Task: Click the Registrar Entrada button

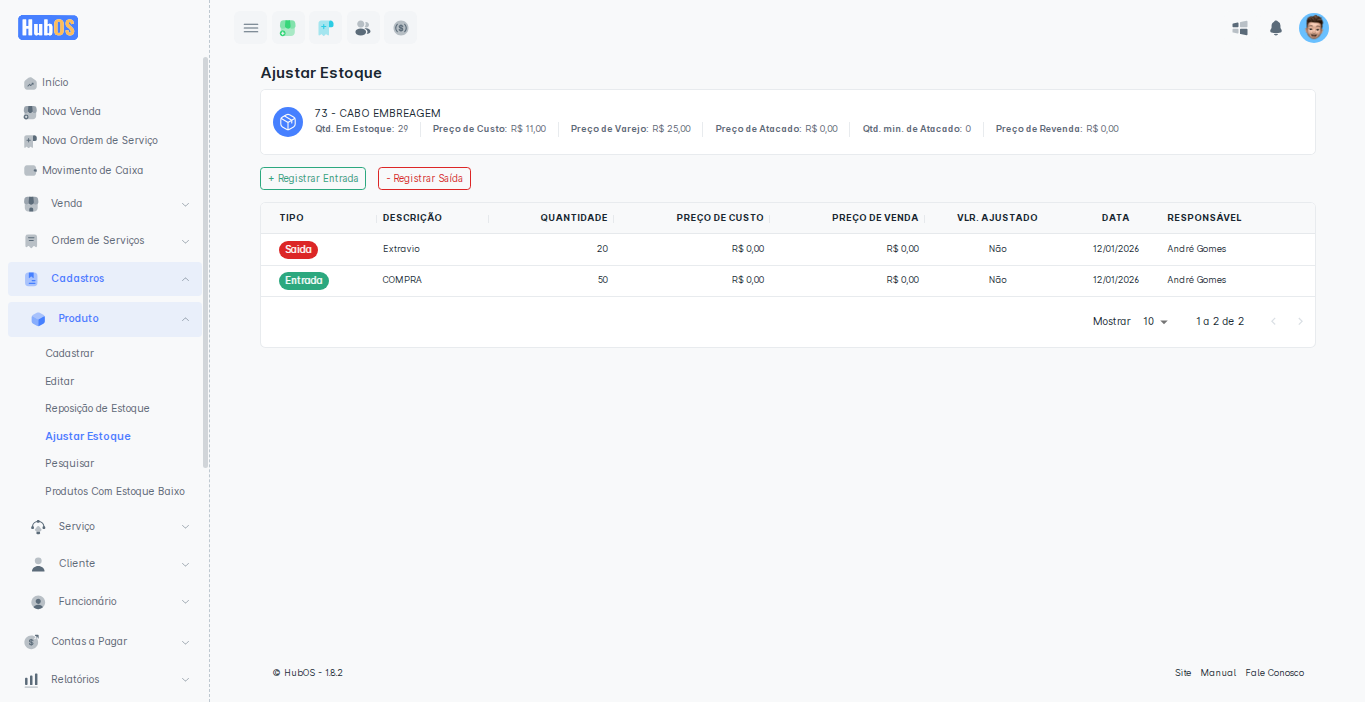Action: (x=313, y=179)
